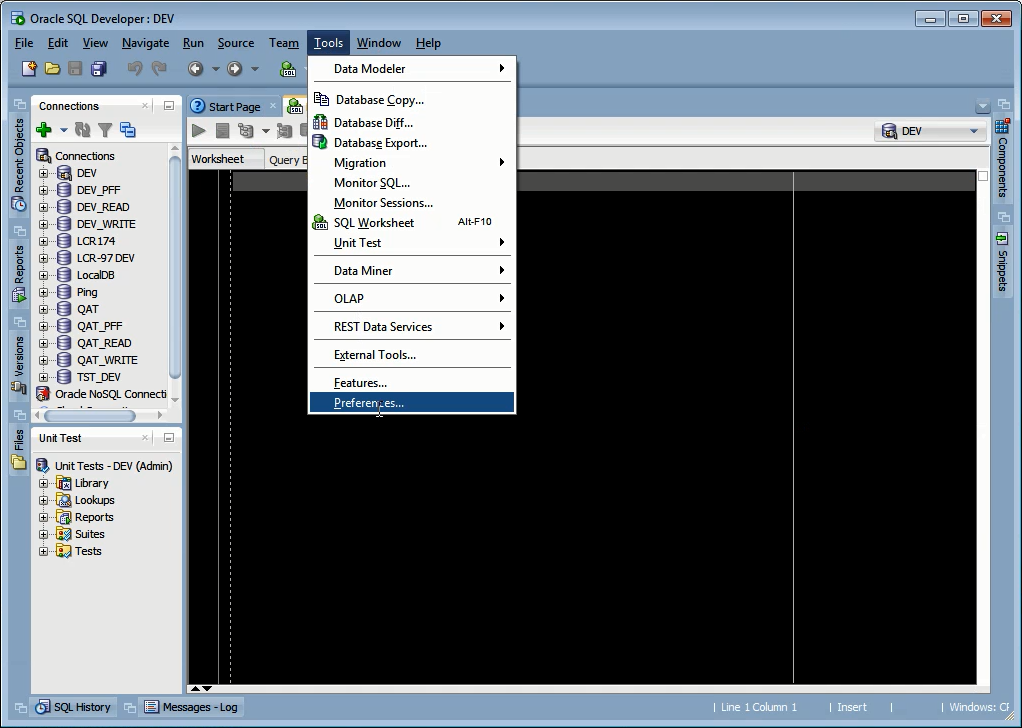Image resolution: width=1022 pixels, height=728 pixels.
Task: Open the SQL History panel
Action: point(74,707)
